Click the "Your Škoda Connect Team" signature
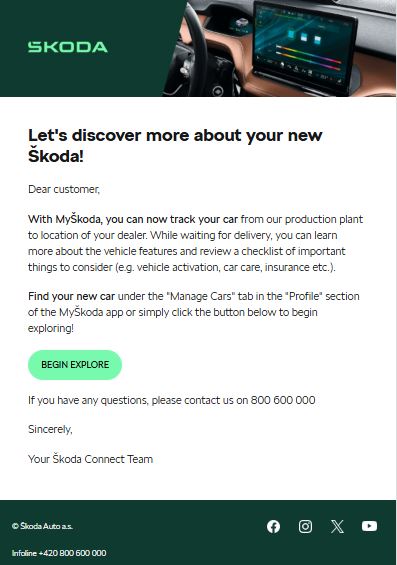The width and height of the screenshot is (397, 565). [90, 459]
